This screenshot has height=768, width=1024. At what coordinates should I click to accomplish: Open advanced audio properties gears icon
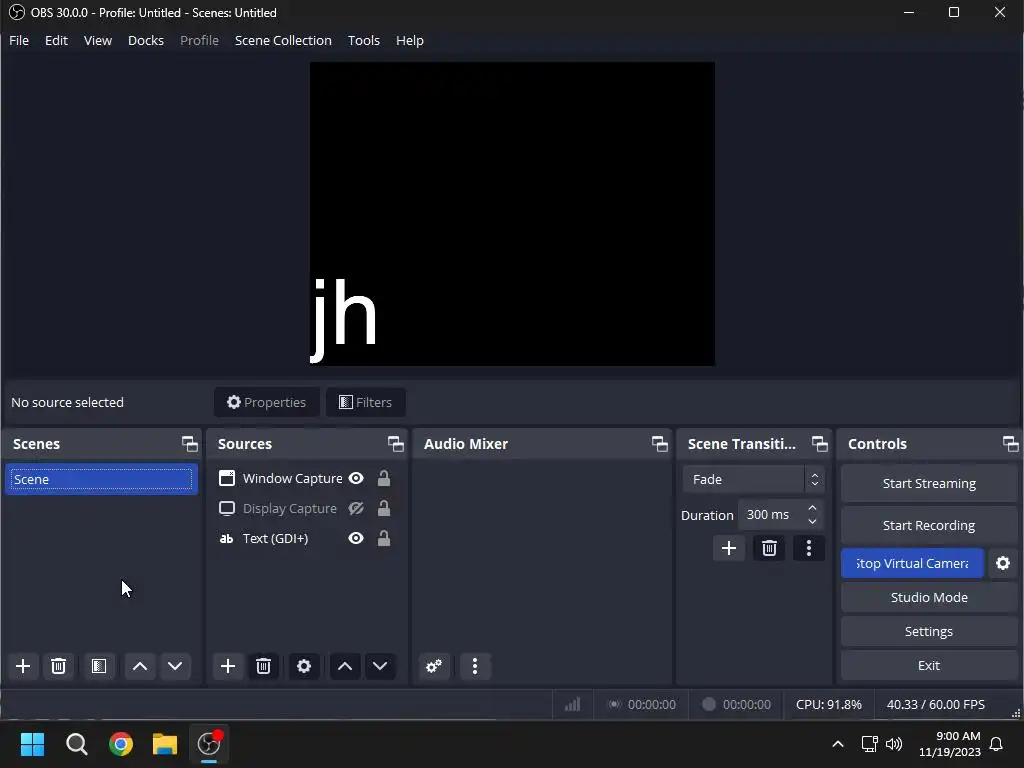tap(434, 666)
